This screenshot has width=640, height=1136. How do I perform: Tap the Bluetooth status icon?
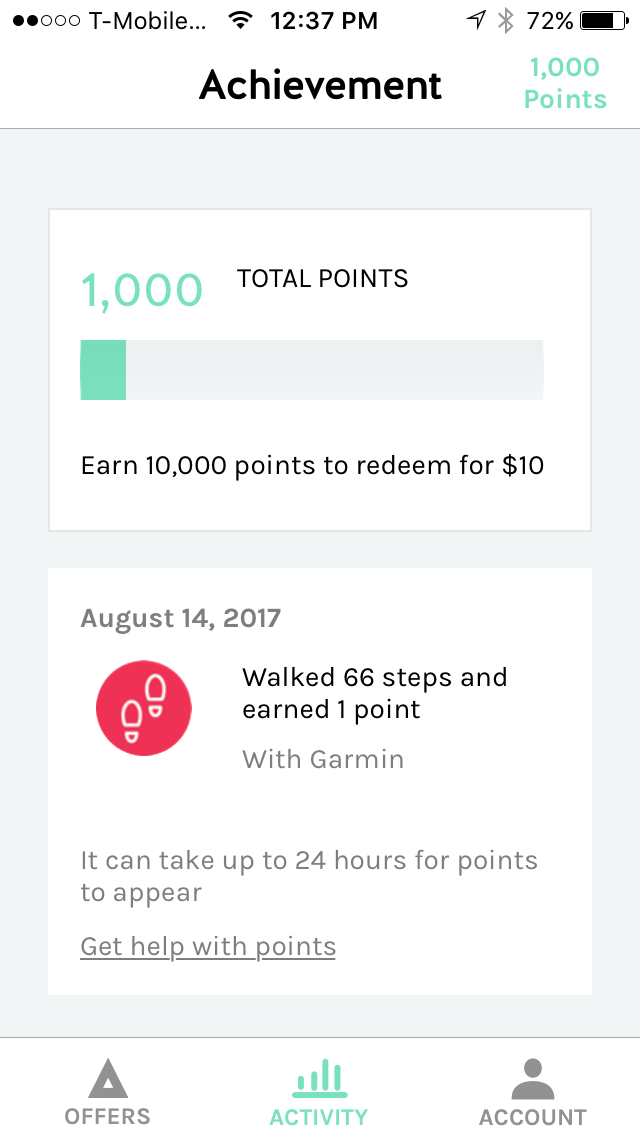tap(506, 20)
